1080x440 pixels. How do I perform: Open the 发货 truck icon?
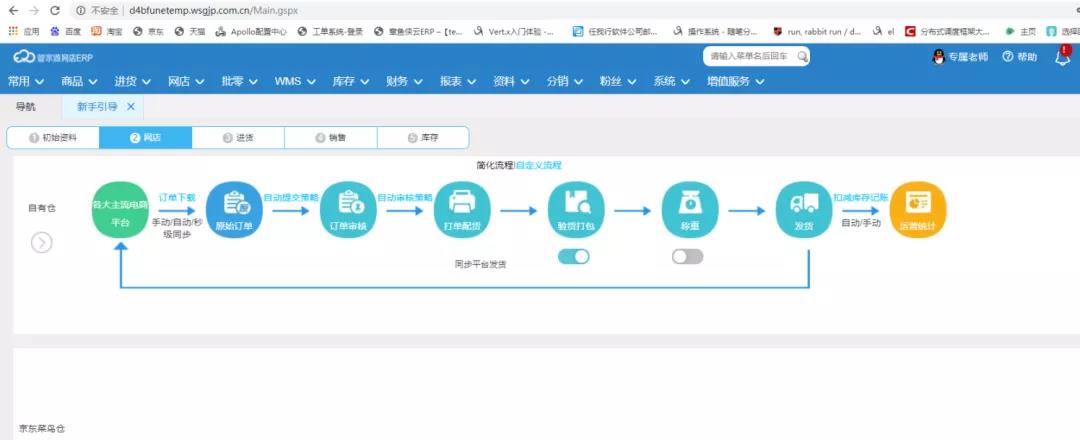[x=804, y=208]
